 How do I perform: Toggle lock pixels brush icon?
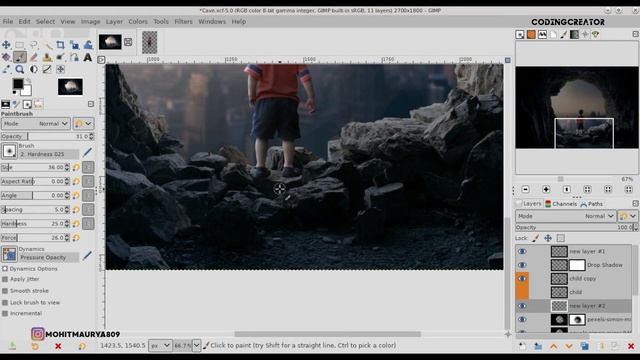(536, 238)
